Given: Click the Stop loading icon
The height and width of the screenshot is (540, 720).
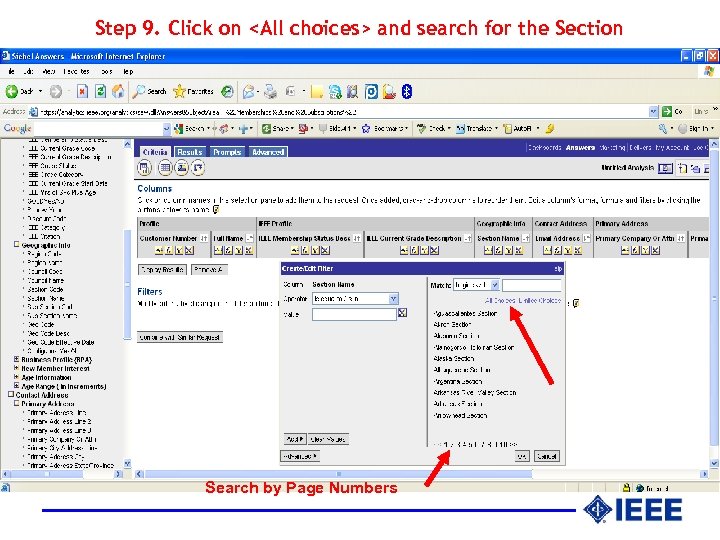Looking at the screenshot, I should tap(82, 91).
